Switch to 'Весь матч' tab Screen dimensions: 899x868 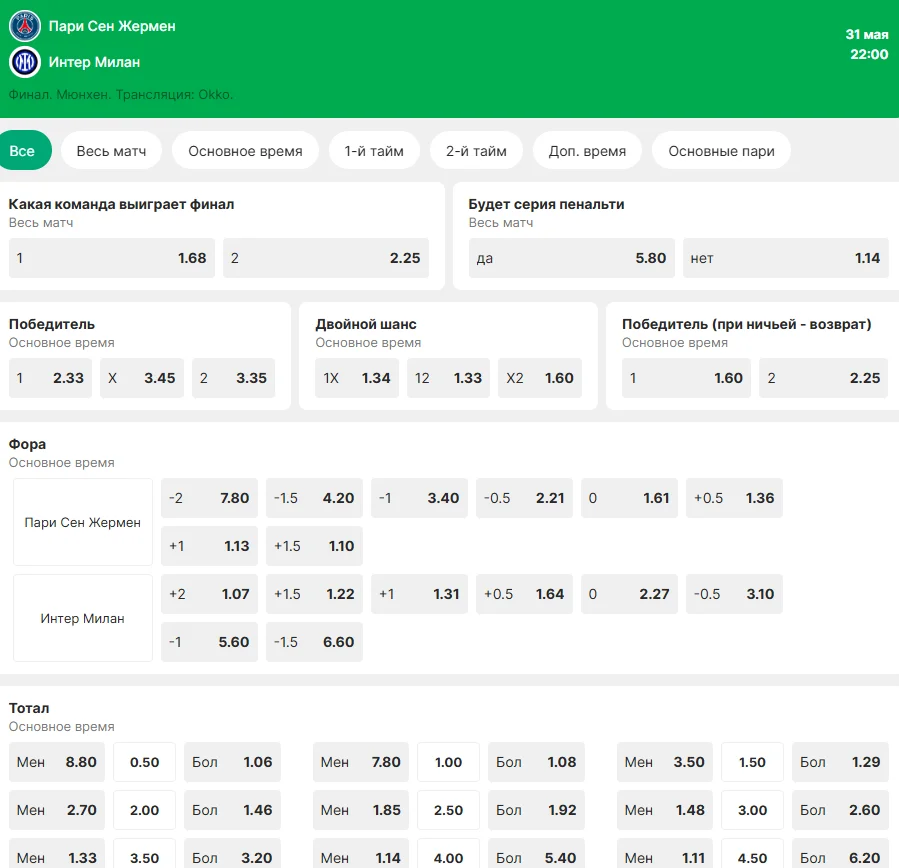pos(111,151)
